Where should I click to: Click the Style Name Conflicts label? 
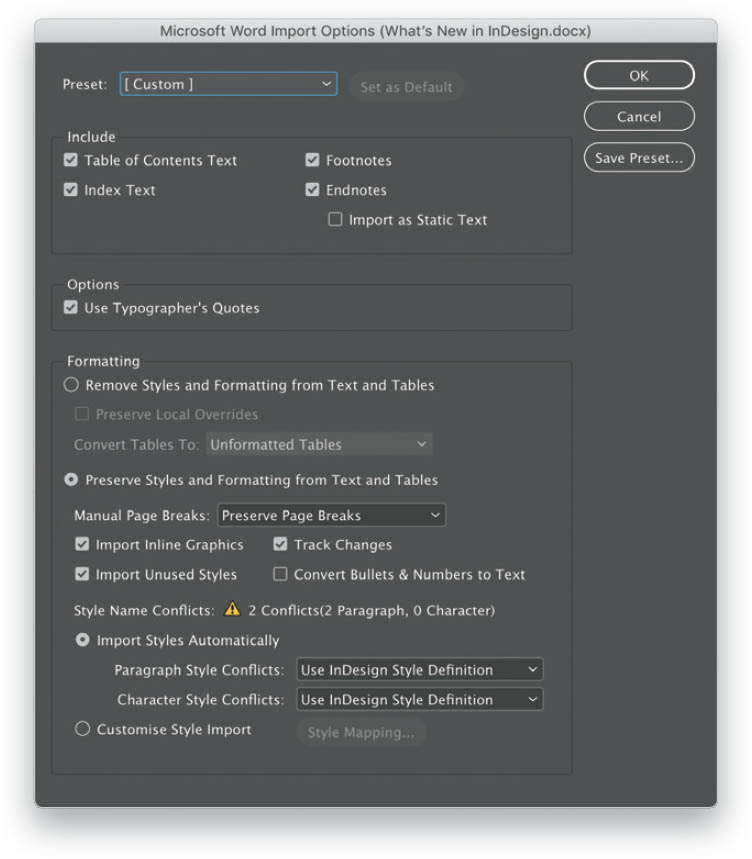[144, 610]
